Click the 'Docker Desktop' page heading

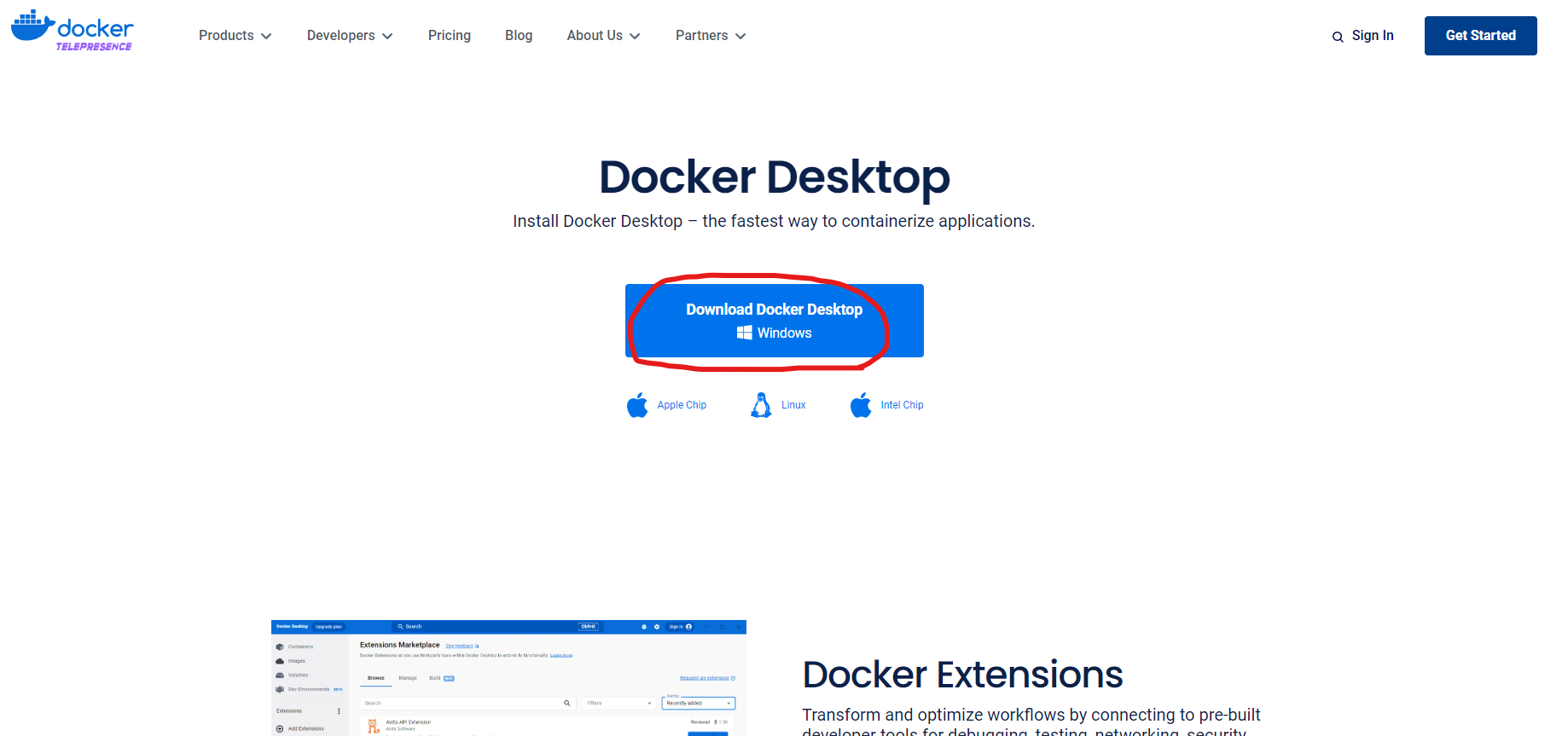coord(775,177)
